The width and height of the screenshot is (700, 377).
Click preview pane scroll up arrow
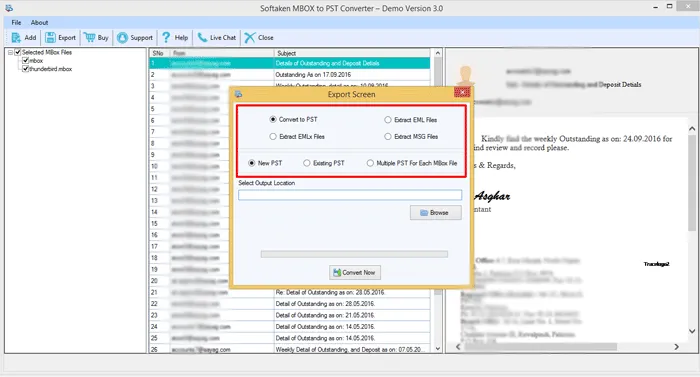coord(692,129)
